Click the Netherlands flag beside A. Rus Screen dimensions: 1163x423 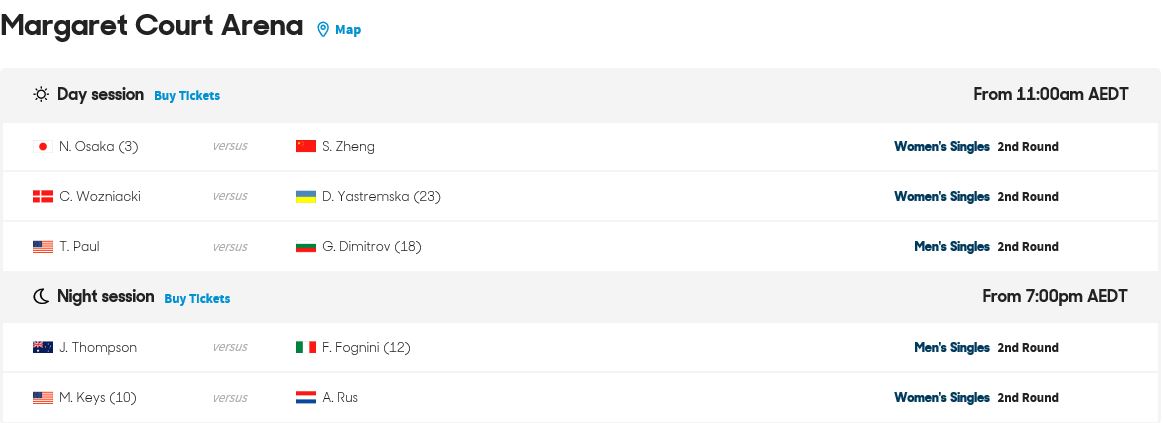click(306, 397)
